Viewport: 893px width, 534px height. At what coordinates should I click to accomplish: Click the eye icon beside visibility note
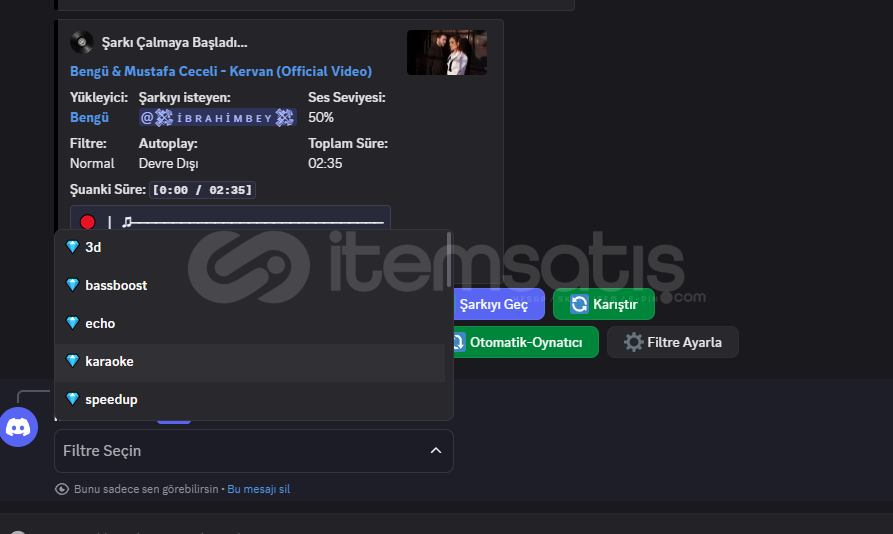[x=62, y=489]
